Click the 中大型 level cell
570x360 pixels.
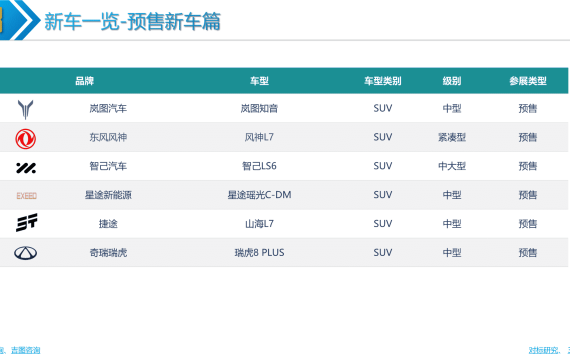pyautogui.click(x=452, y=166)
